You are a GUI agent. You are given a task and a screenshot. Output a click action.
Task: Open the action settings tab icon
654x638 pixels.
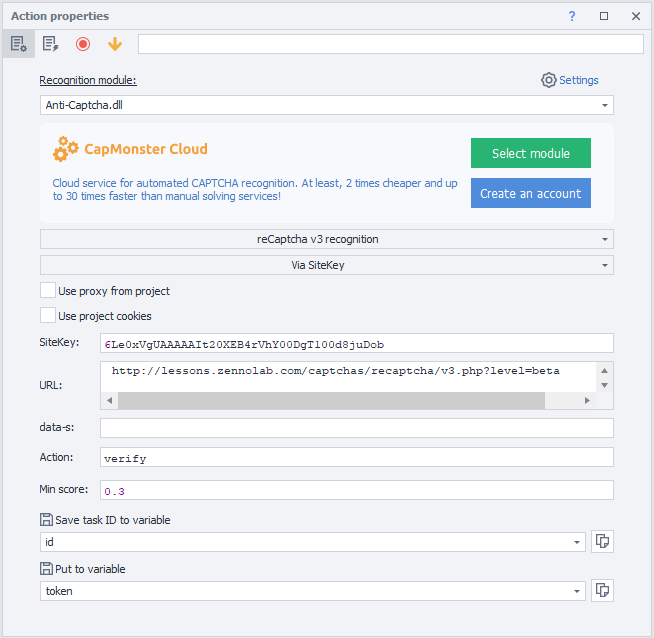point(18,44)
